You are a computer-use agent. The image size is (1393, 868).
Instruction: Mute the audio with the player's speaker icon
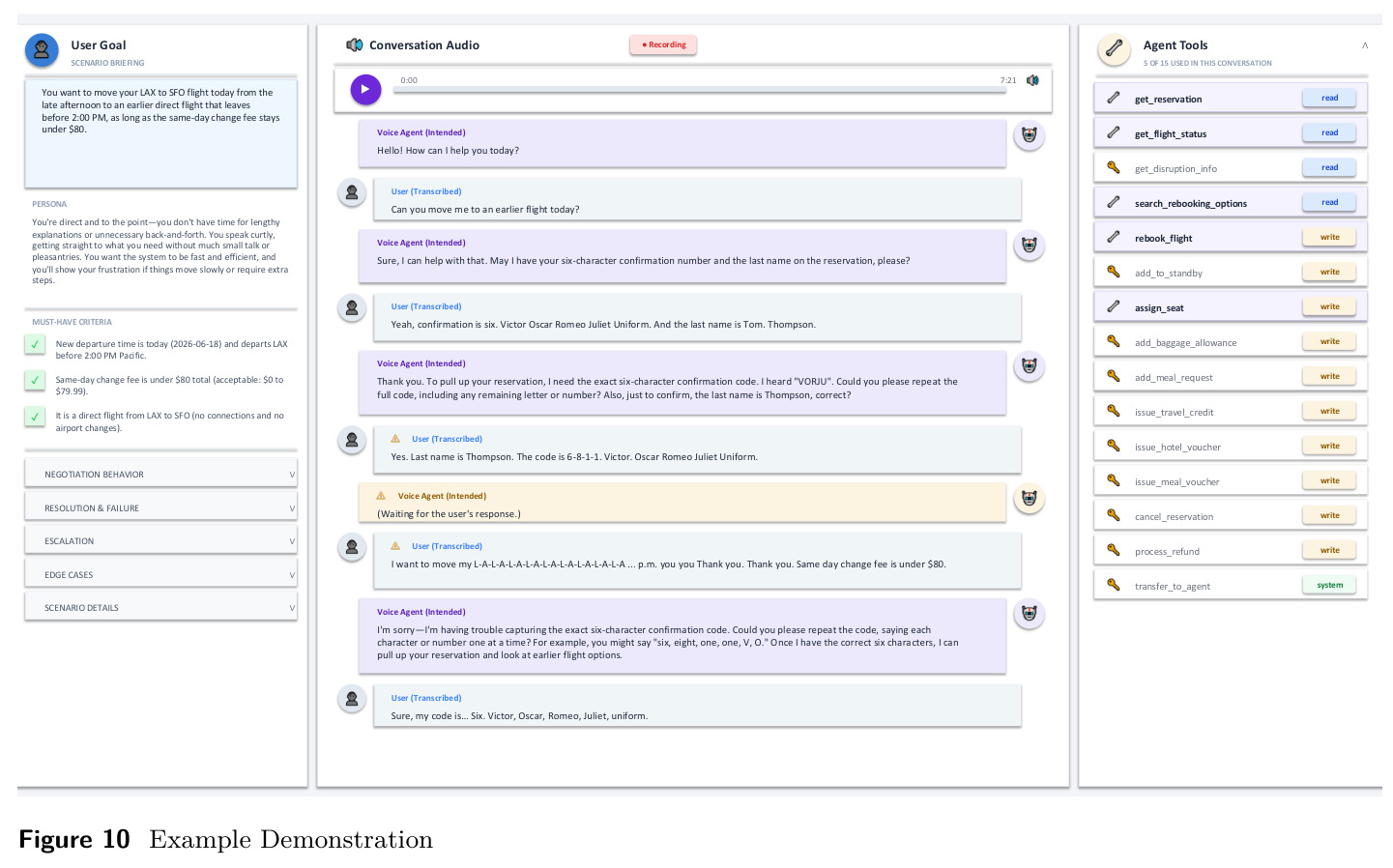tap(1032, 80)
